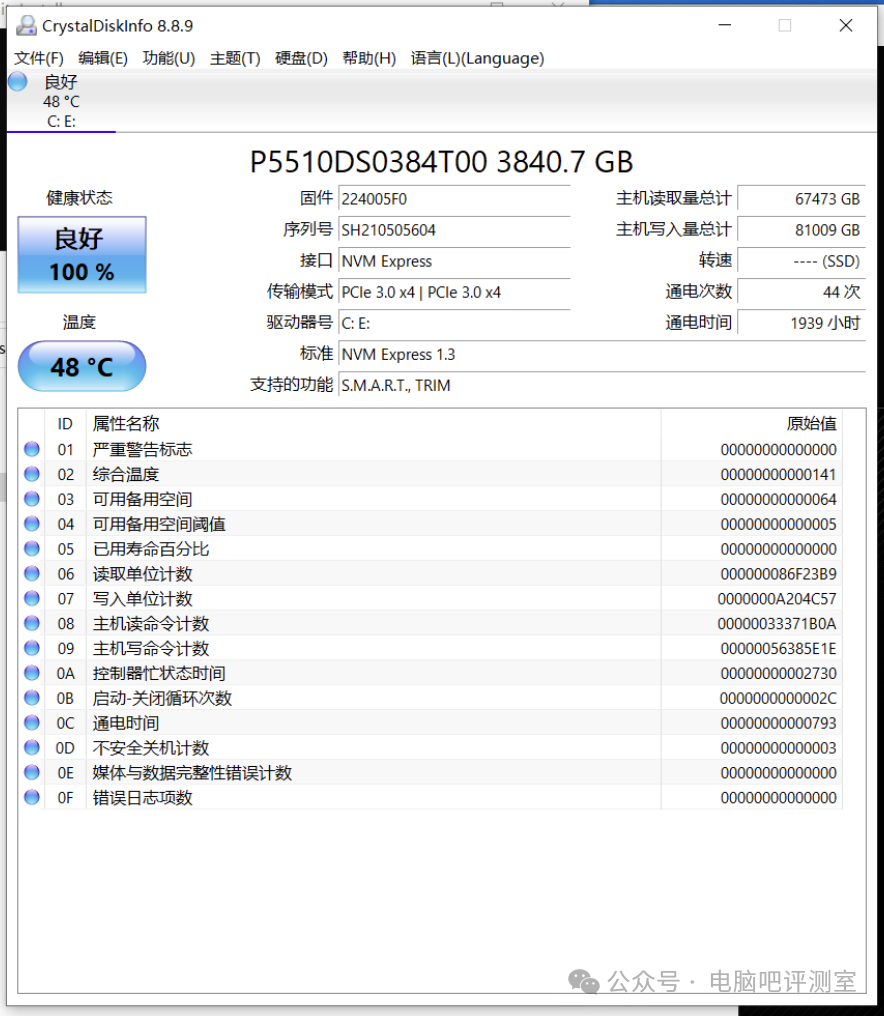This screenshot has width=884, height=1016.
Task: Select the C: E: disk status orb
Action: (18, 82)
